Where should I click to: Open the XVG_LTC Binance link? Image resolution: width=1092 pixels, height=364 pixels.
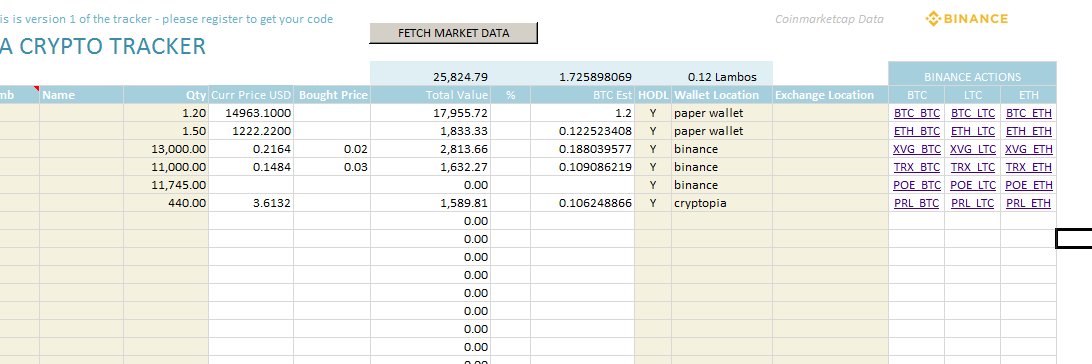[973, 149]
